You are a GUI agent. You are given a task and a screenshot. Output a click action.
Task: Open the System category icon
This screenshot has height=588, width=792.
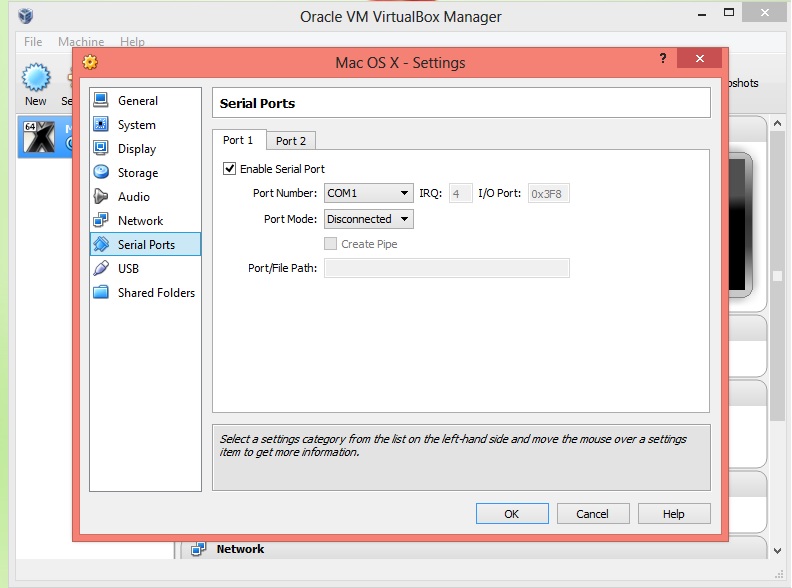click(101, 125)
